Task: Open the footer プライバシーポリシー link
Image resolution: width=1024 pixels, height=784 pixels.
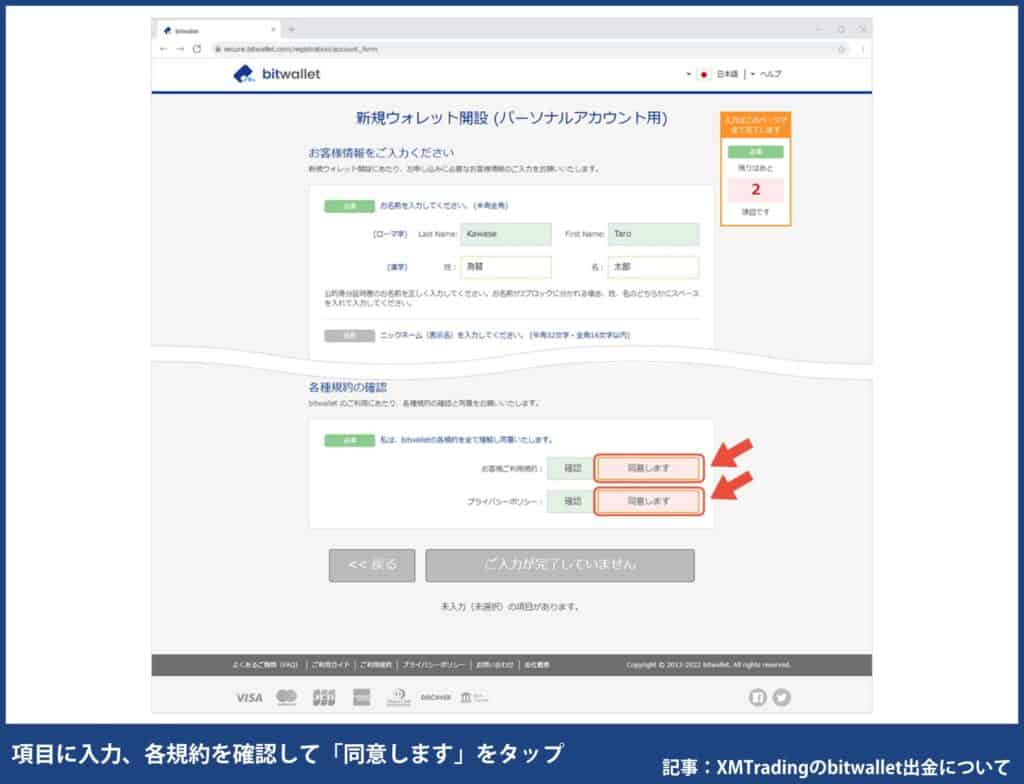Action: point(434,665)
